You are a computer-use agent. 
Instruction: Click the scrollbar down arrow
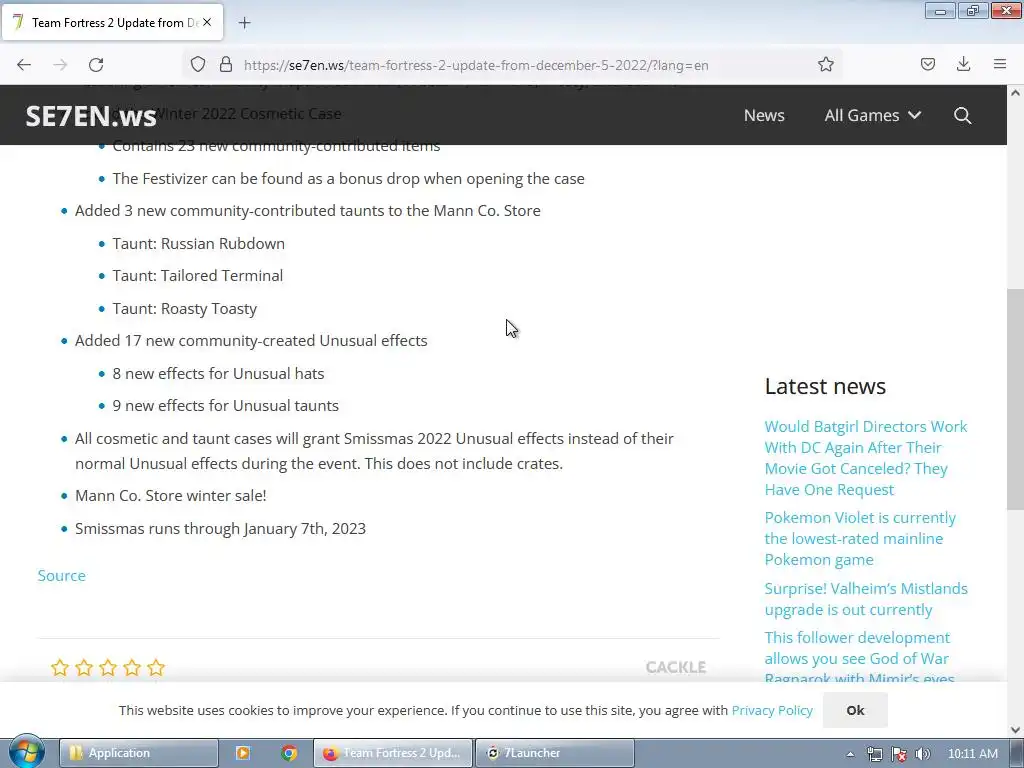(1015, 730)
